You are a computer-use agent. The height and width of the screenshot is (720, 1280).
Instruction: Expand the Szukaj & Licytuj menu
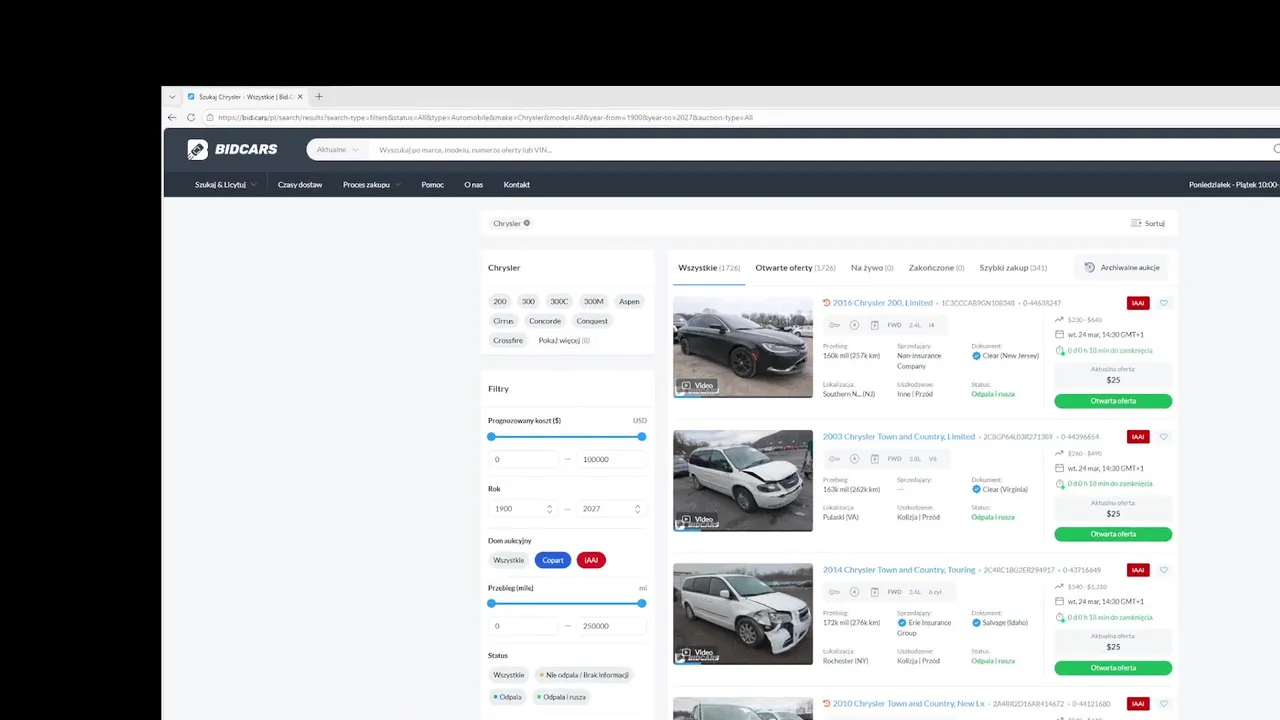click(225, 185)
